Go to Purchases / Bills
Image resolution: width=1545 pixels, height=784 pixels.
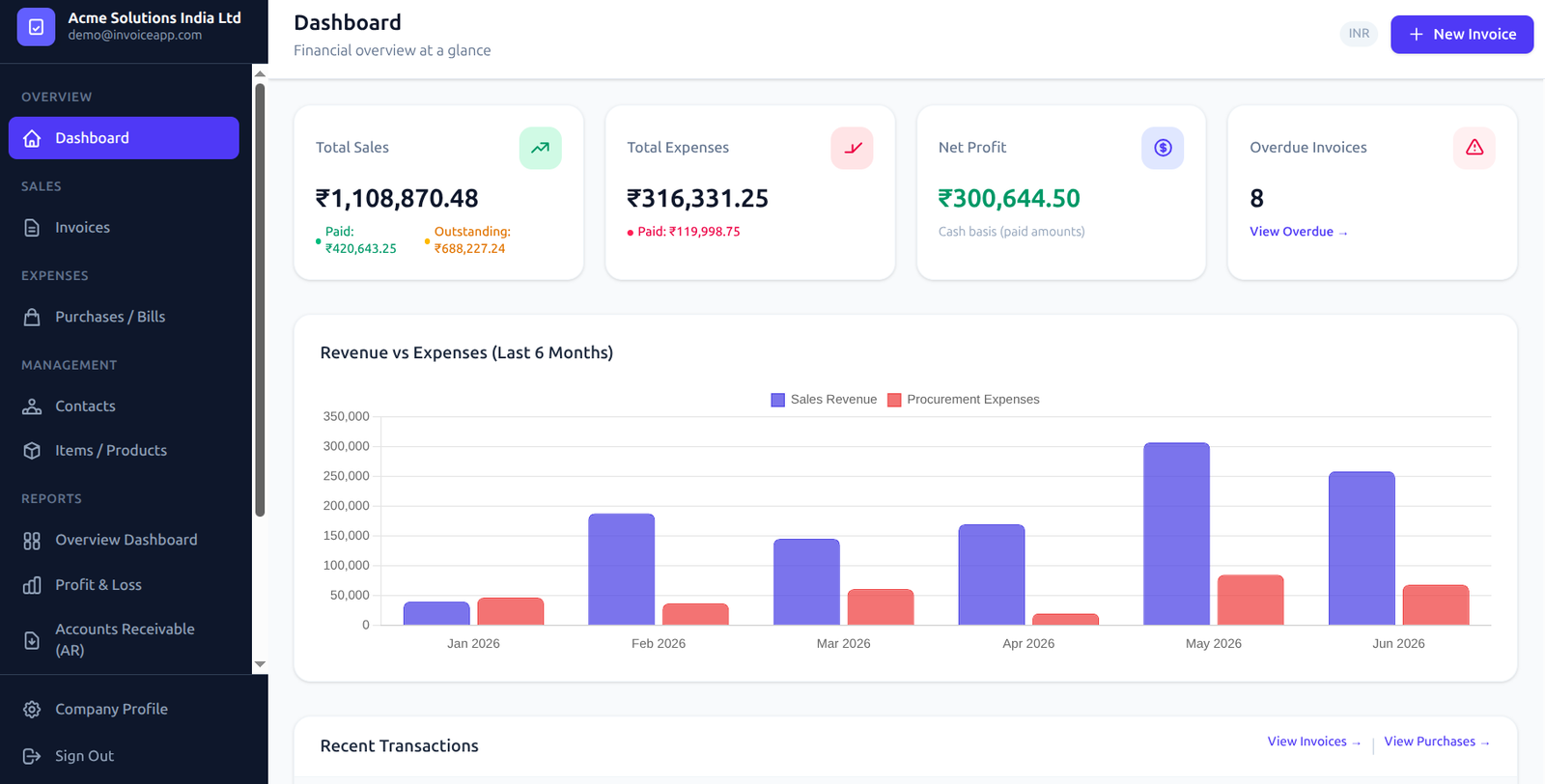point(124,317)
